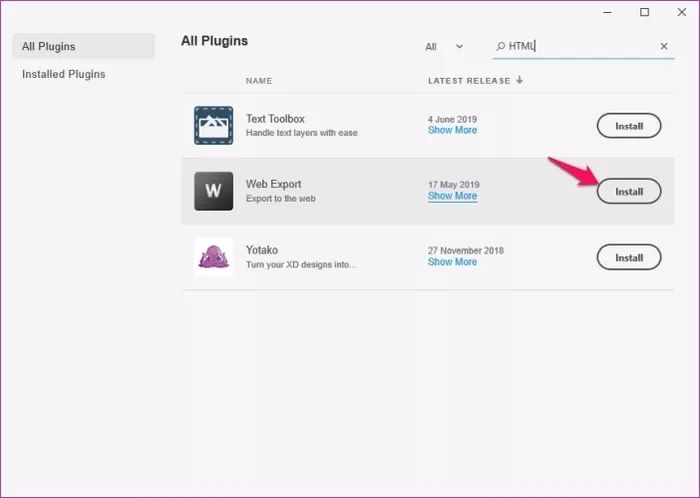Maximize the plugins window
The image size is (700, 498).
pos(644,12)
